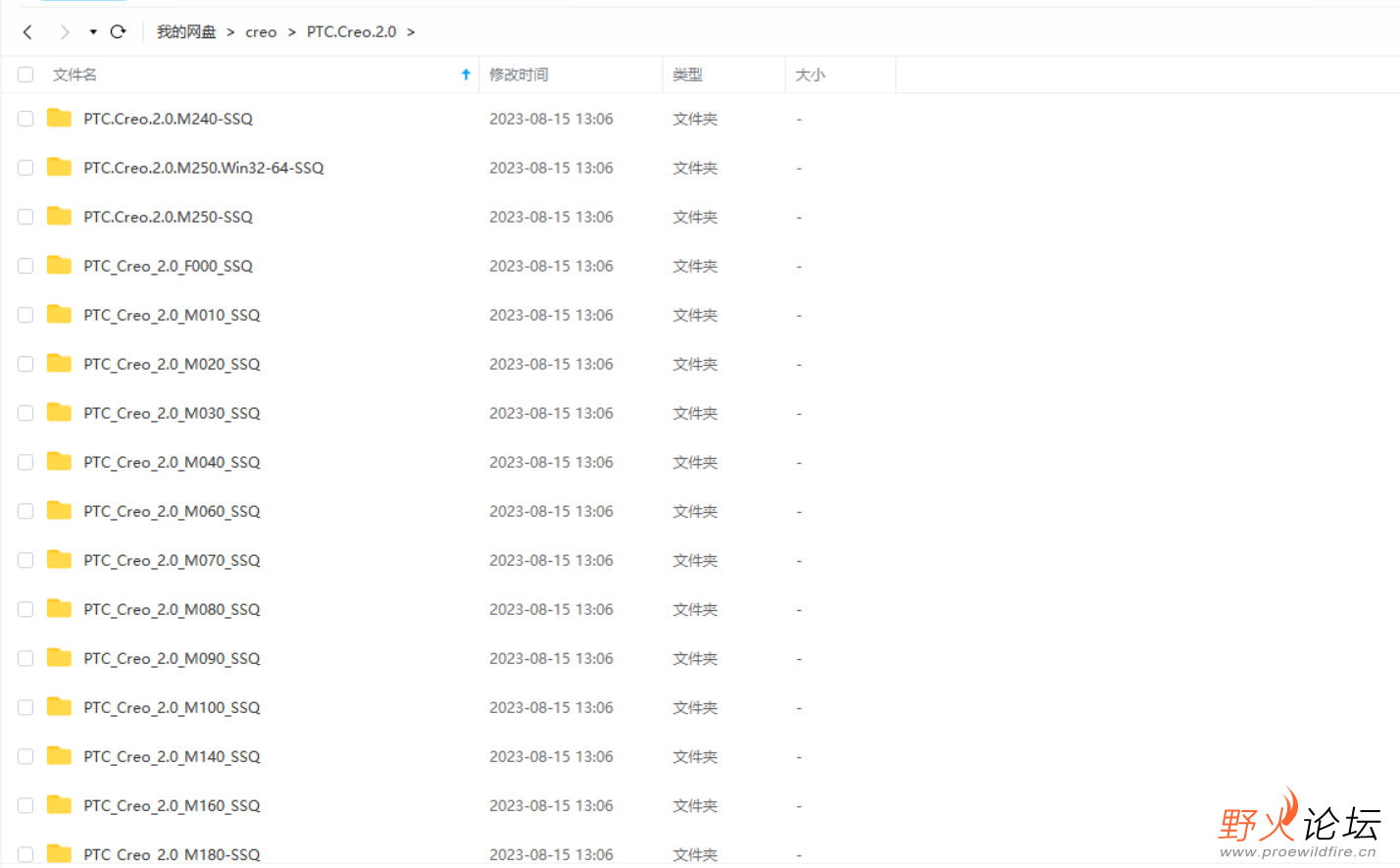Click modified time of PTC.Creo.2.0.M240-SSQ row
The height and width of the screenshot is (868, 1400).
(x=551, y=119)
